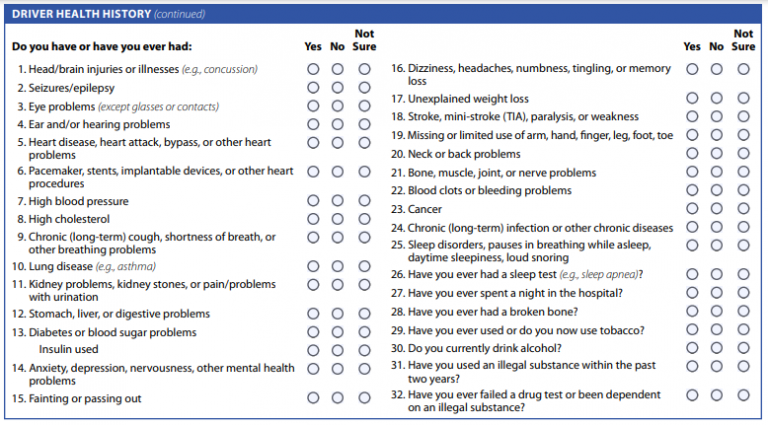Select Yes for unexplained weight loss
The image size is (768, 425).
pos(692,99)
